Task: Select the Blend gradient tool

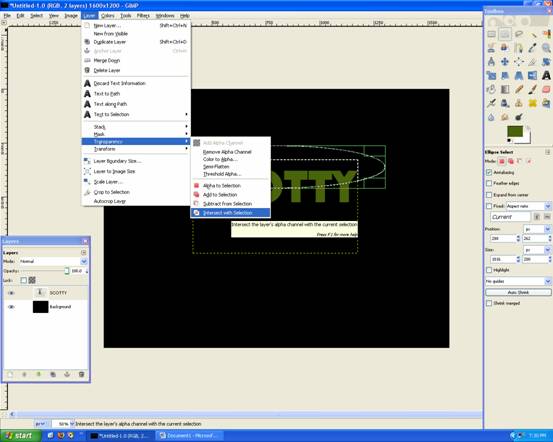Action: (505, 89)
